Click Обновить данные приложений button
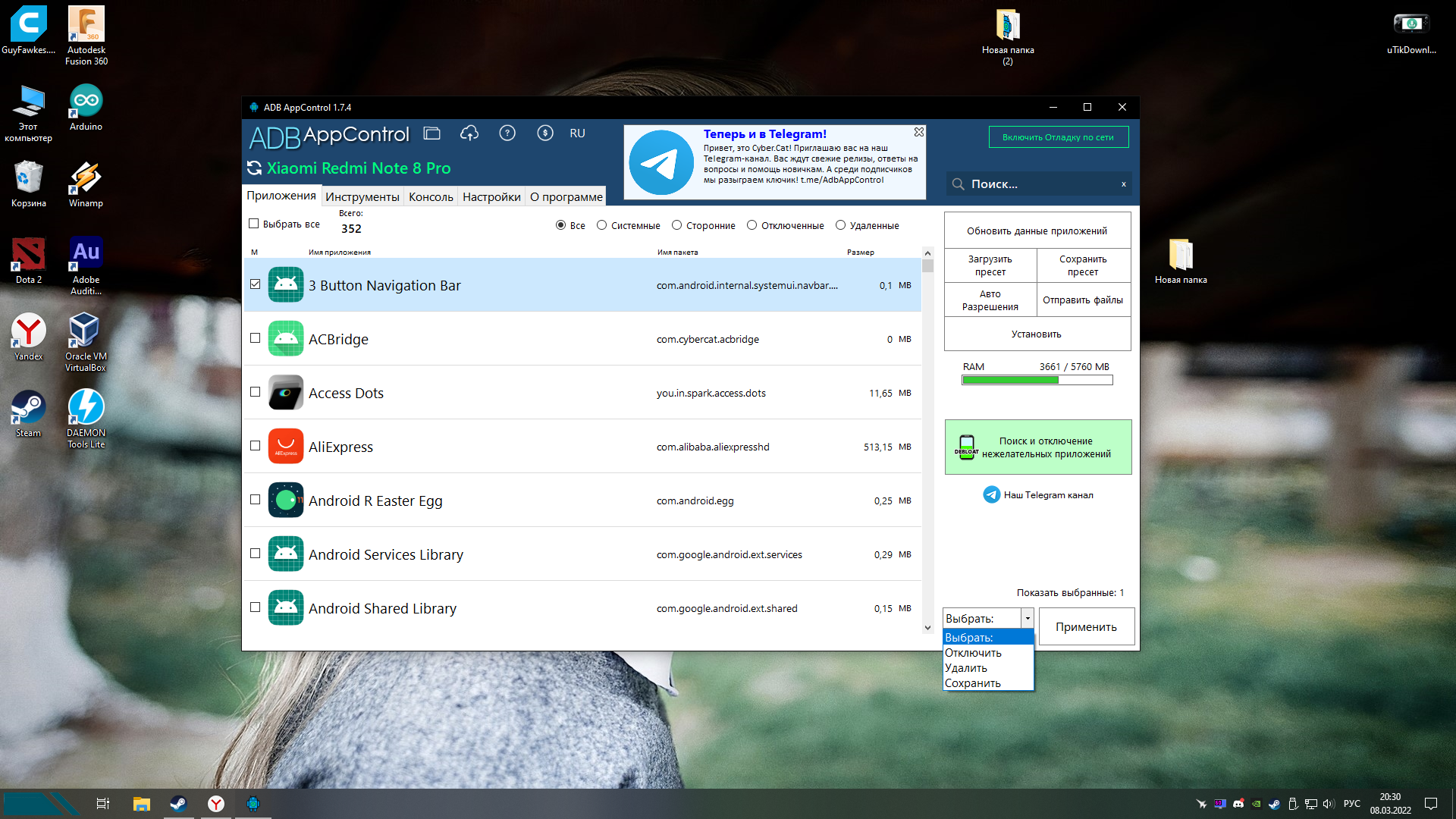Image resolution: width=1456 pixels, height=819 pixels. coord(1037,231)
